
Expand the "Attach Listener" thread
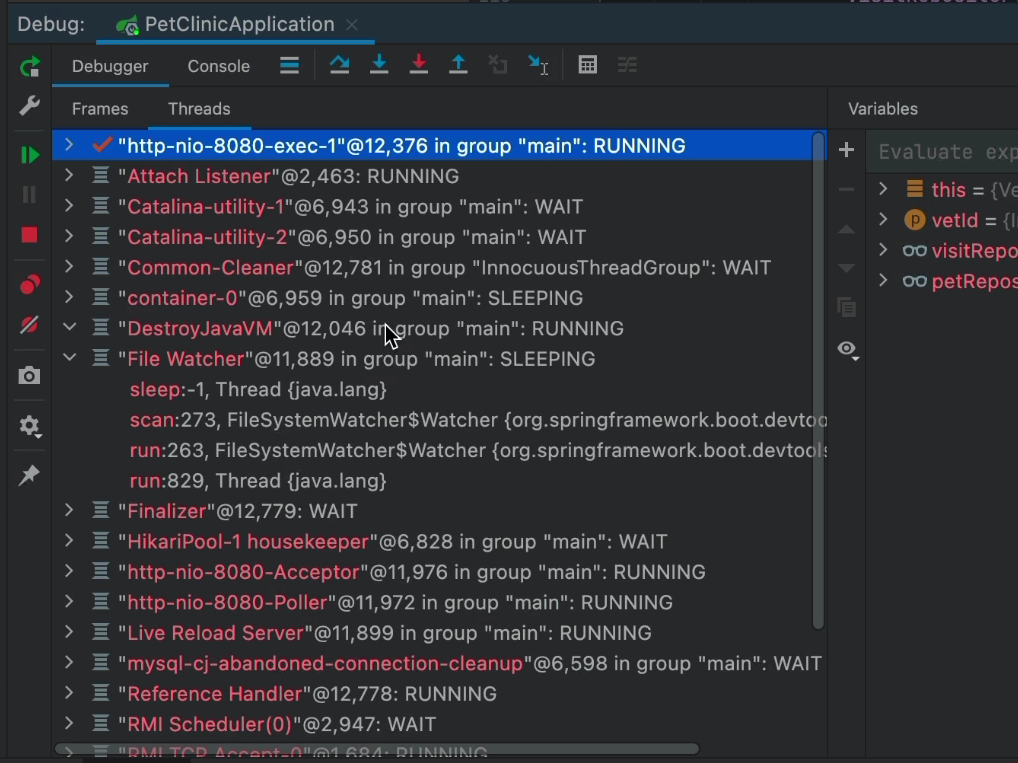click(x=68, y=176)
